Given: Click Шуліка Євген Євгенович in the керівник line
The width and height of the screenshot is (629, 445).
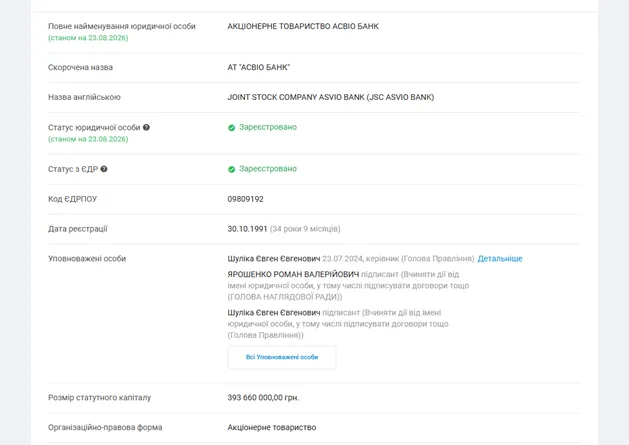Looking at the screenshot, I should pyautogui.click(x=274, y=259).
